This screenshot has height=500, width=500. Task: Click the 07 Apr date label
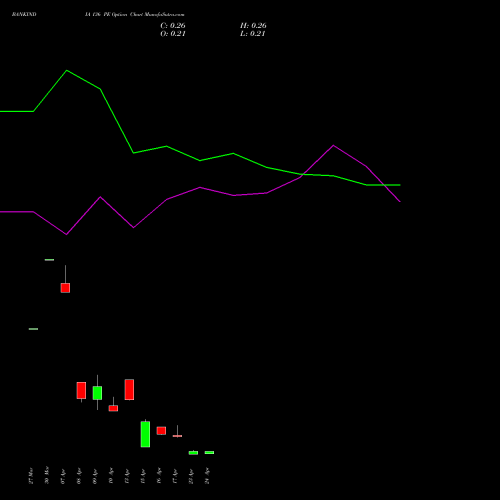(x=63, y=476)
